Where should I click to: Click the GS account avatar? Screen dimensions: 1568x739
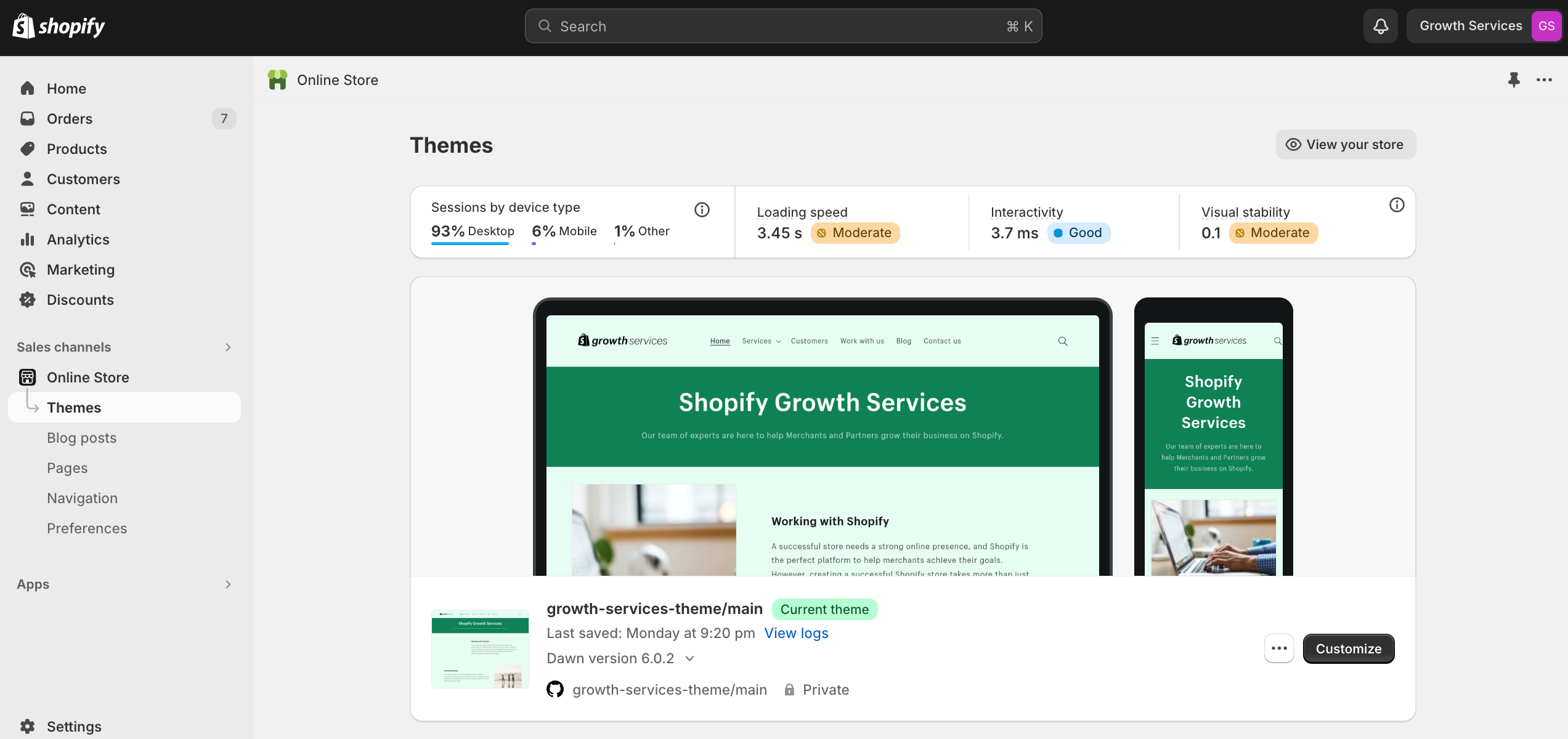pyautogui.click(x=1546, y=26)
